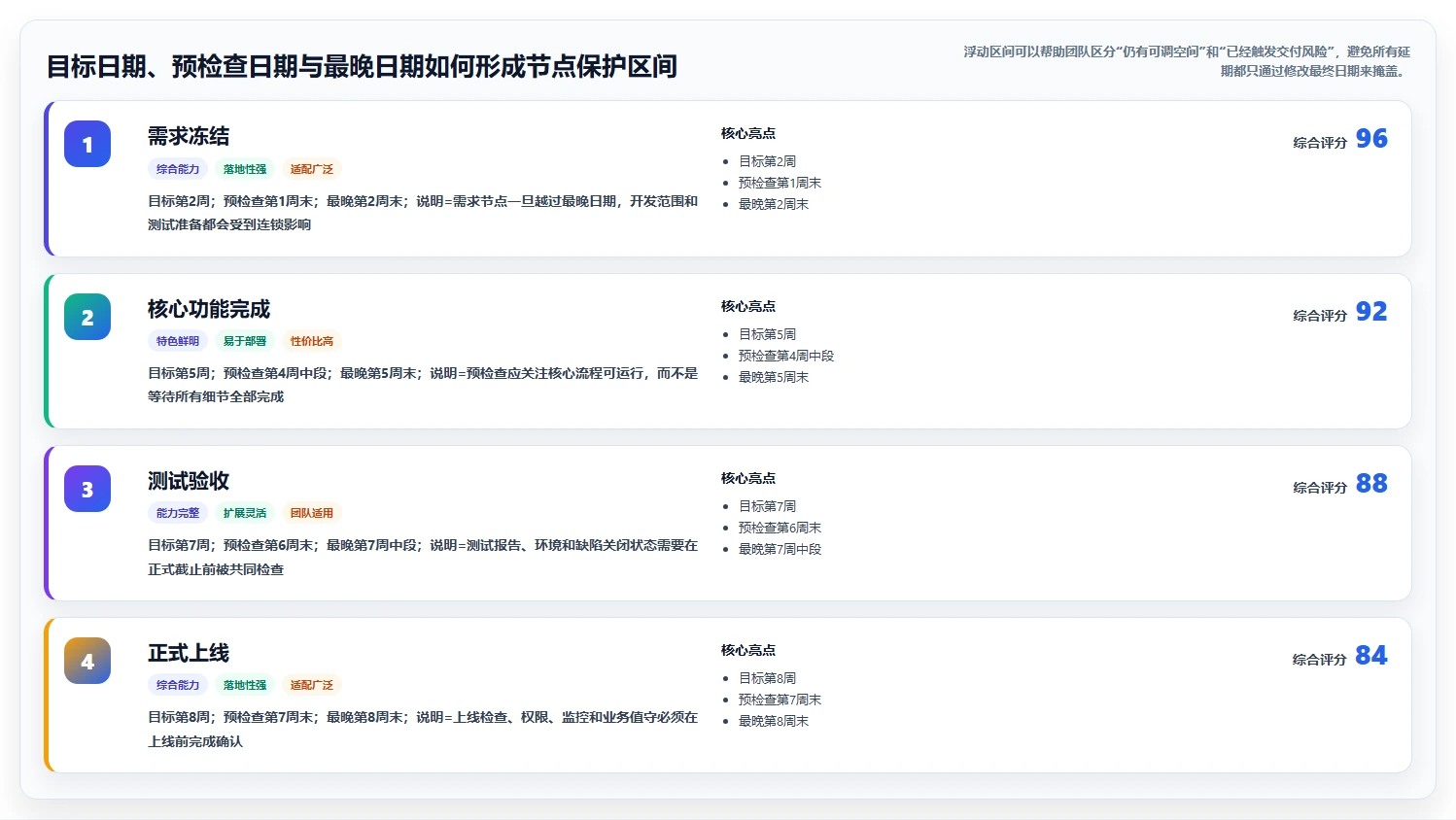Click the 浮动区间 subtitle note at top right
The width and height of the screenshot is (1456, 820).
coord(1187,61)
